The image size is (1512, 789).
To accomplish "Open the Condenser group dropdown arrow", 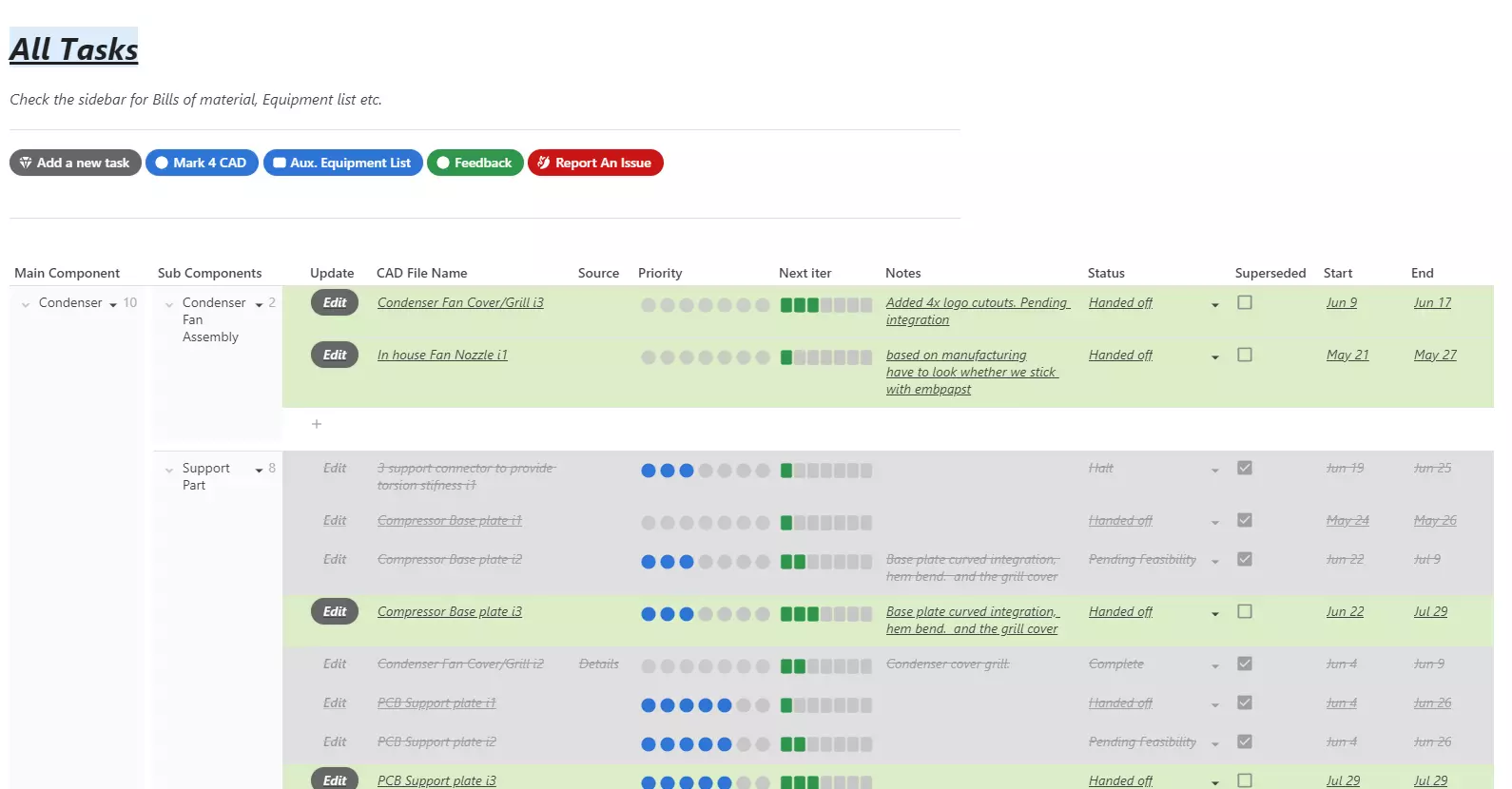I will click(113, 305).
